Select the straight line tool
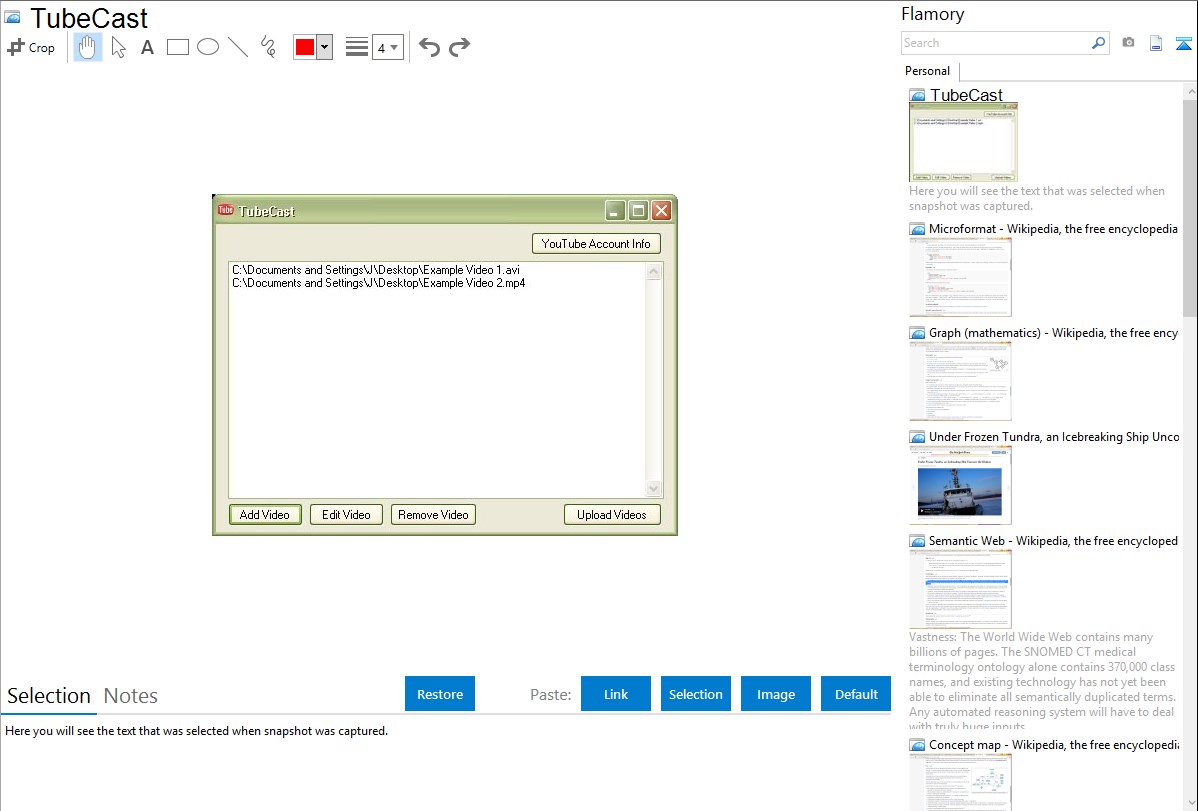The image size is (1198, 811). [x=238, y=47]
